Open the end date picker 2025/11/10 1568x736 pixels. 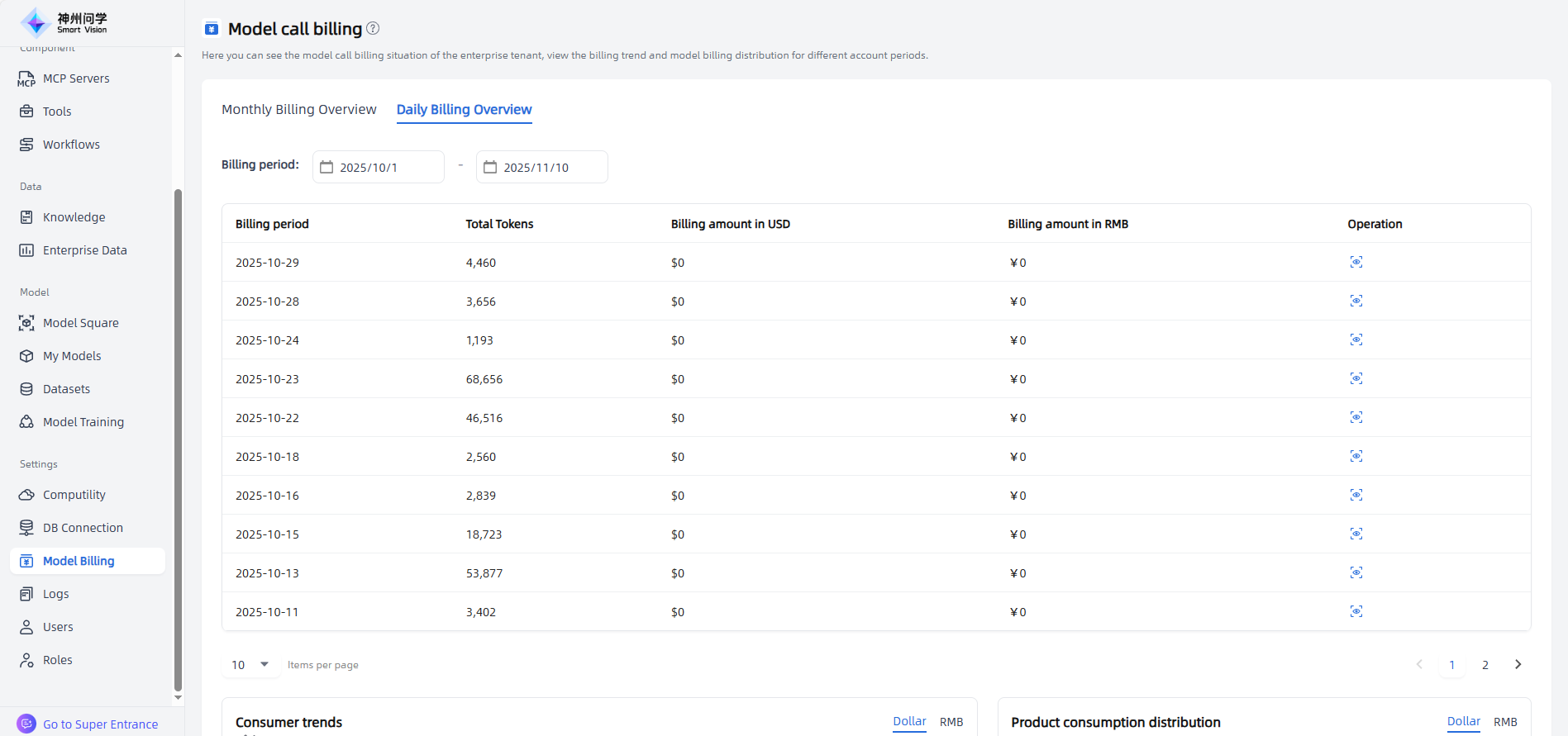pos(542,167)
